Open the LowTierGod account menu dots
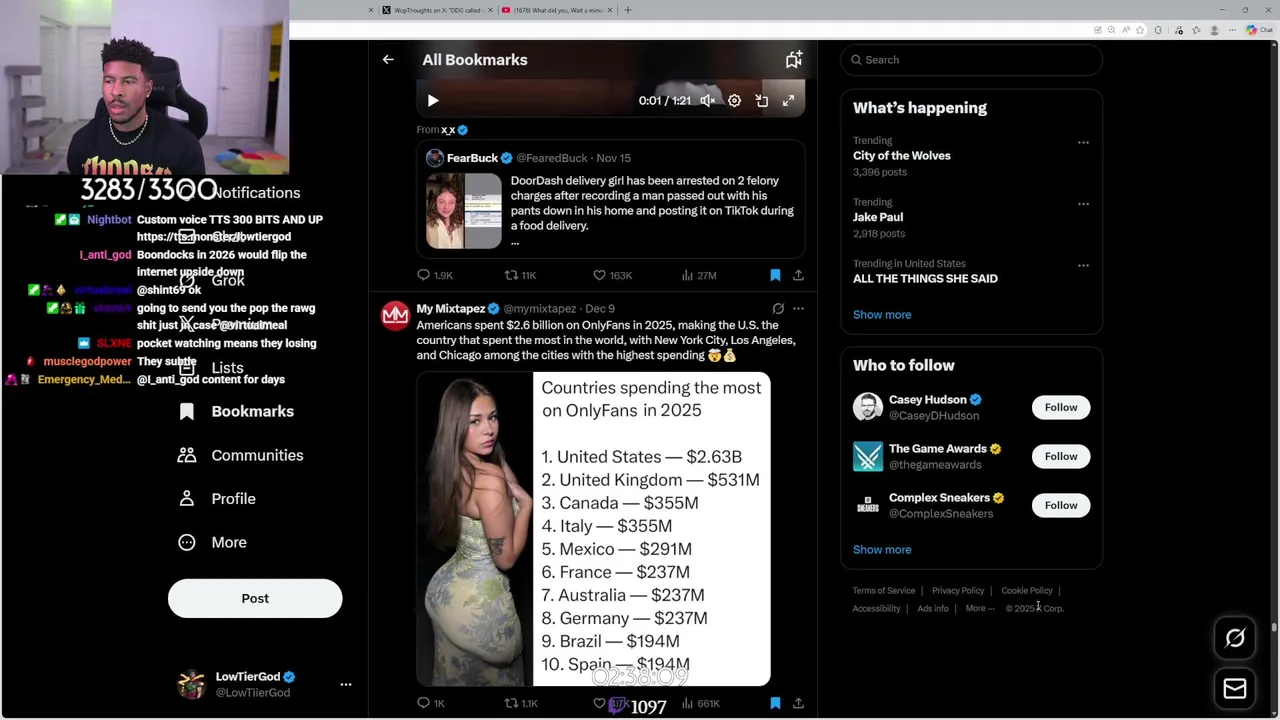The width and height of the screenshot is (1280, 720). tap(346, 685)
